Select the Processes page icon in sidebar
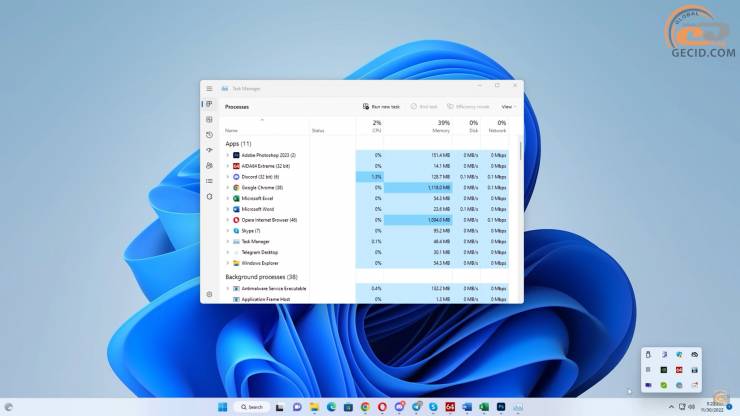Image resolution: width=740 pixels, height=416 pixels. (x=209, y=104)
